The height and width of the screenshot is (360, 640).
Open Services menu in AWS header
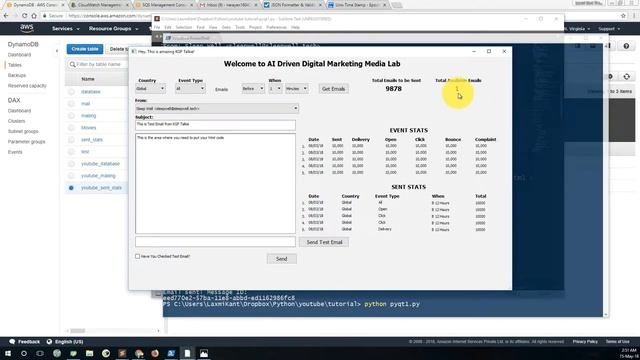tap(65, 29)
